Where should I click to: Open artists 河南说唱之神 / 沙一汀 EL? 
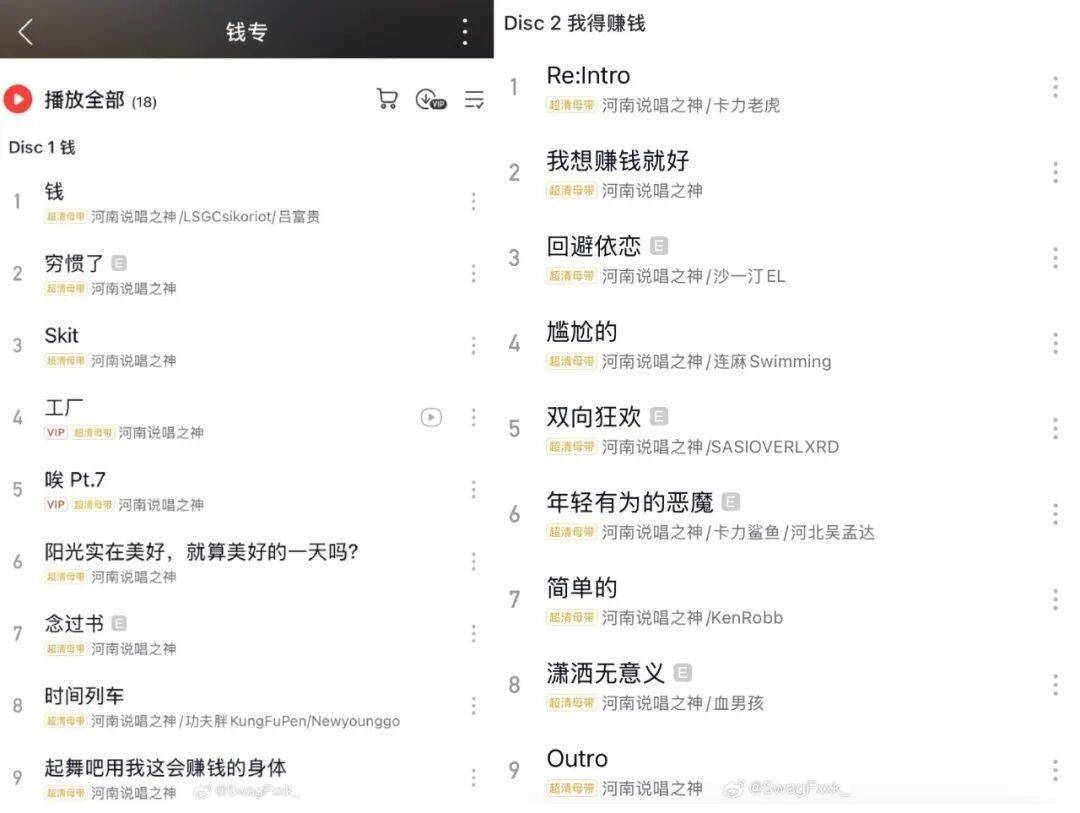click(x=694, y=276)
